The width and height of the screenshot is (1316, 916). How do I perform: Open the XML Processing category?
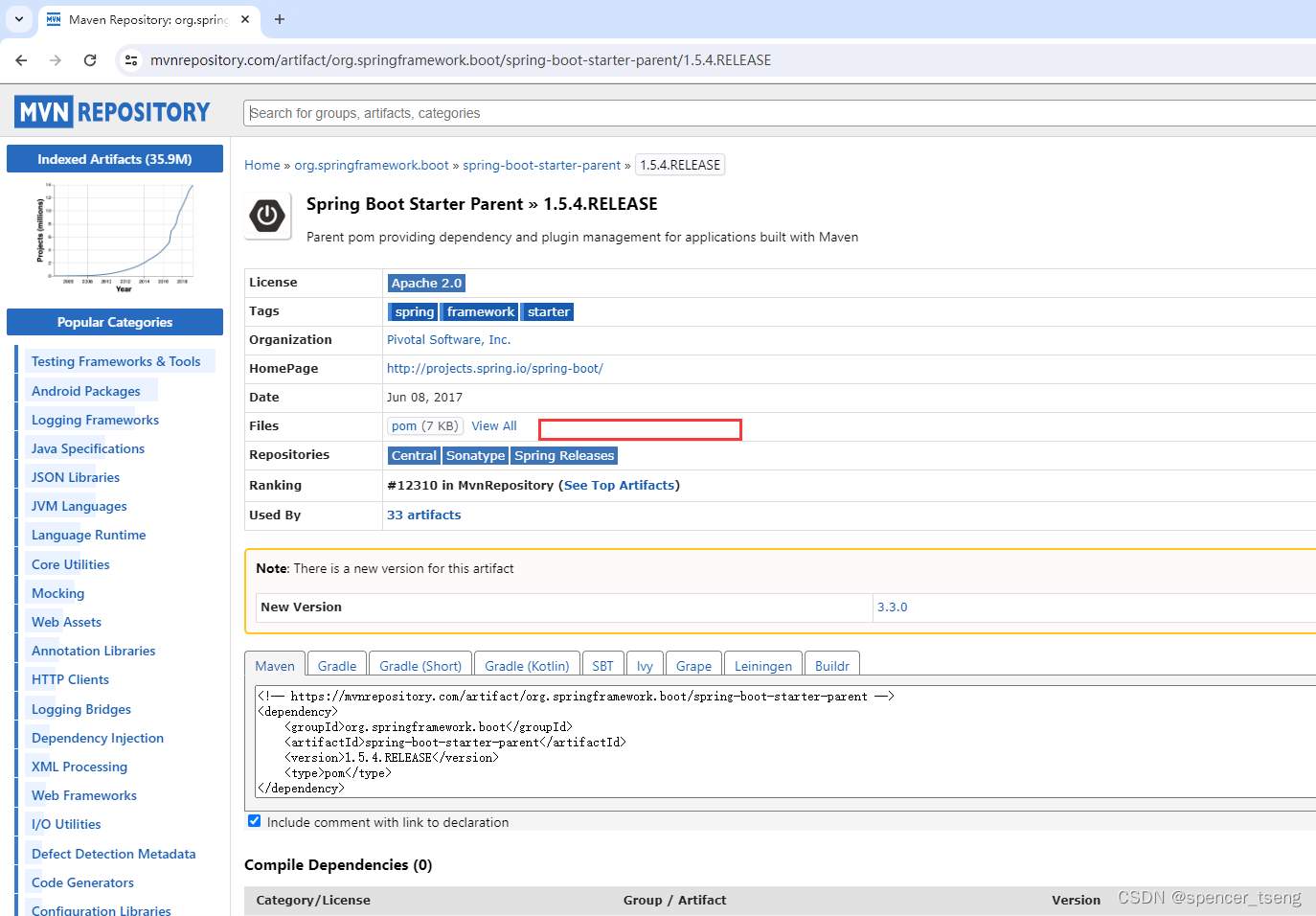pyautogui.click(x=79, y=767)
